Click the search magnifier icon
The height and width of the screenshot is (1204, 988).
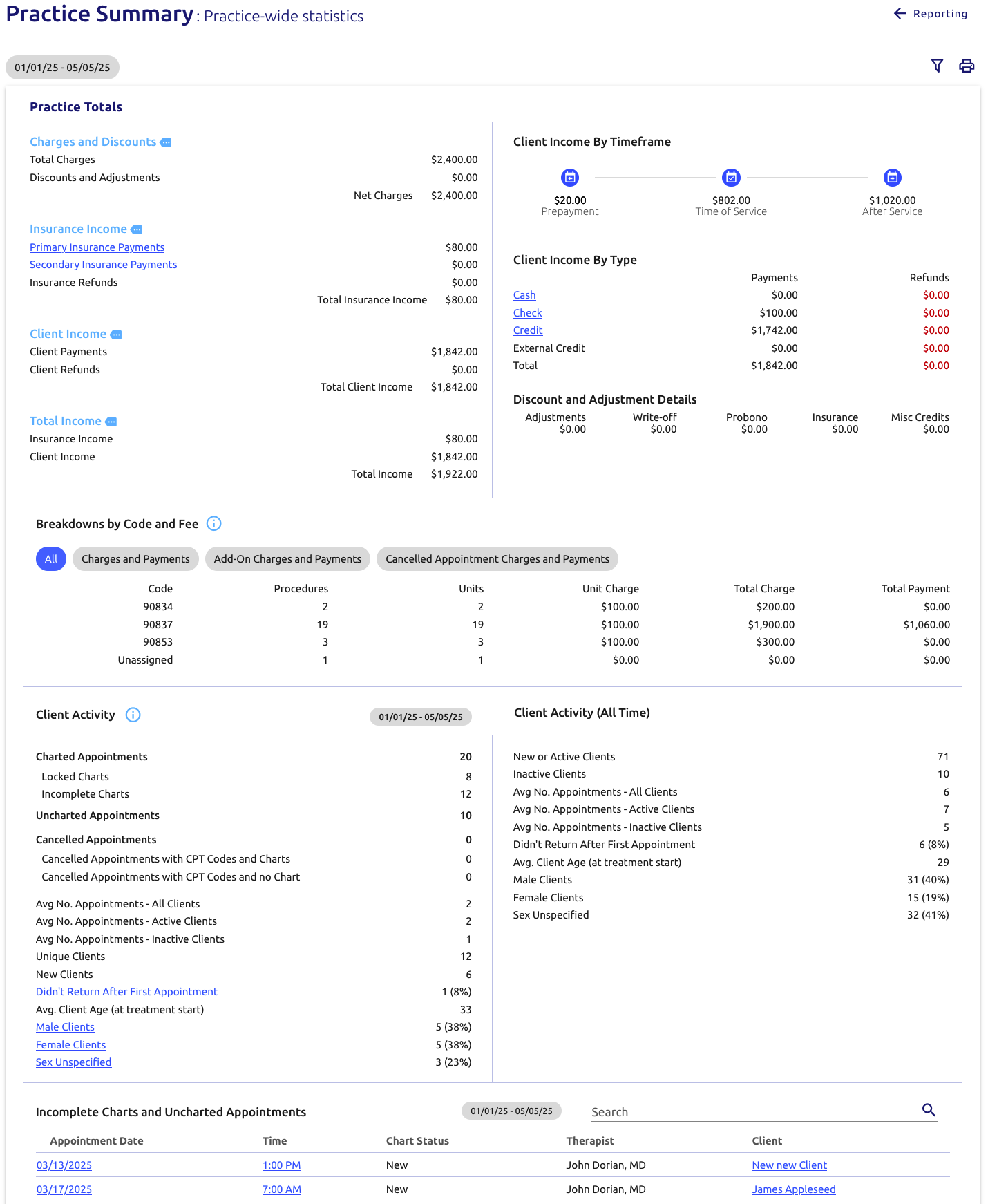[x=929, y=1110]
